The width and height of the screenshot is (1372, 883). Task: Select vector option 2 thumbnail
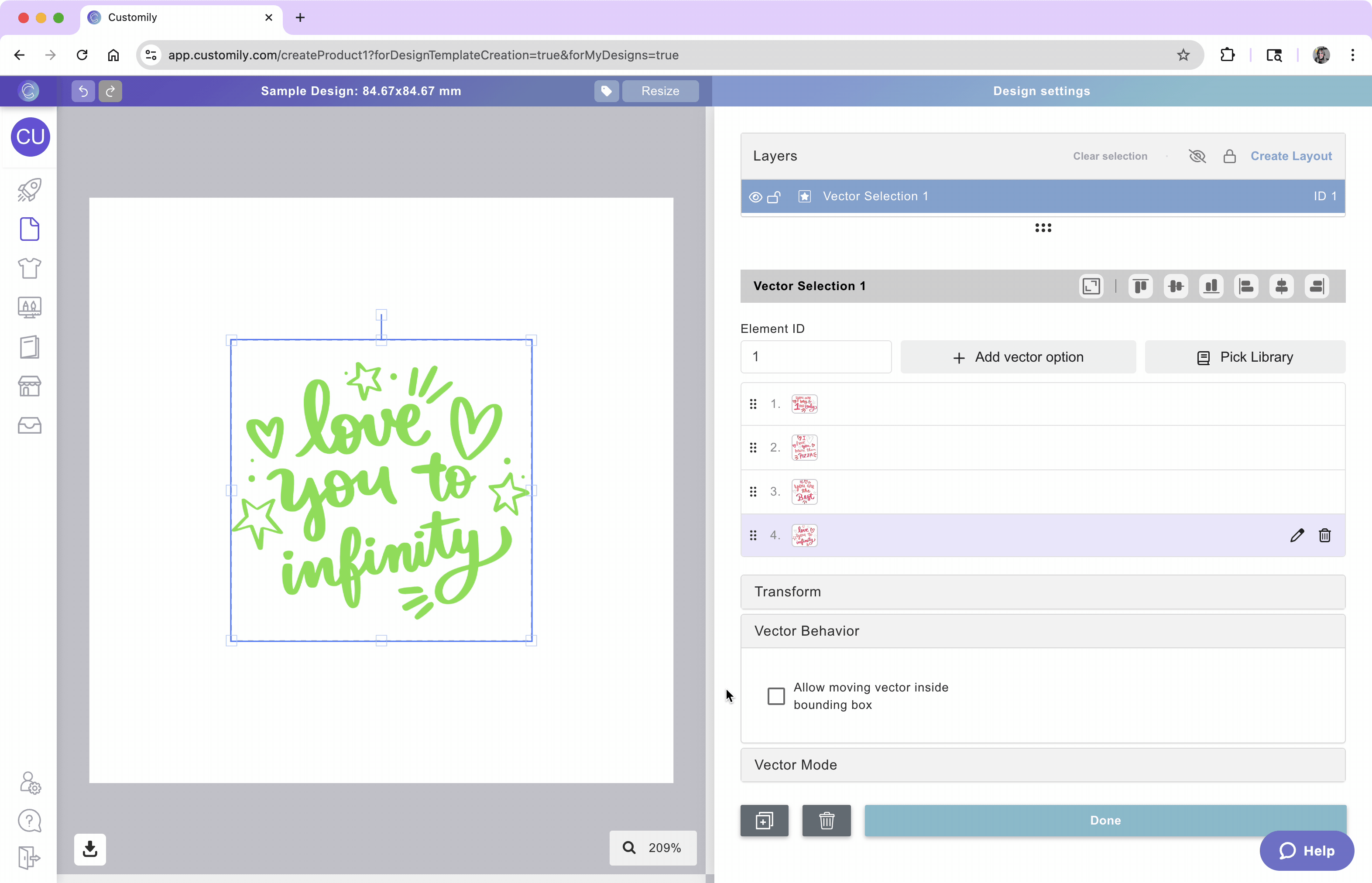click(x=804, y=448)
